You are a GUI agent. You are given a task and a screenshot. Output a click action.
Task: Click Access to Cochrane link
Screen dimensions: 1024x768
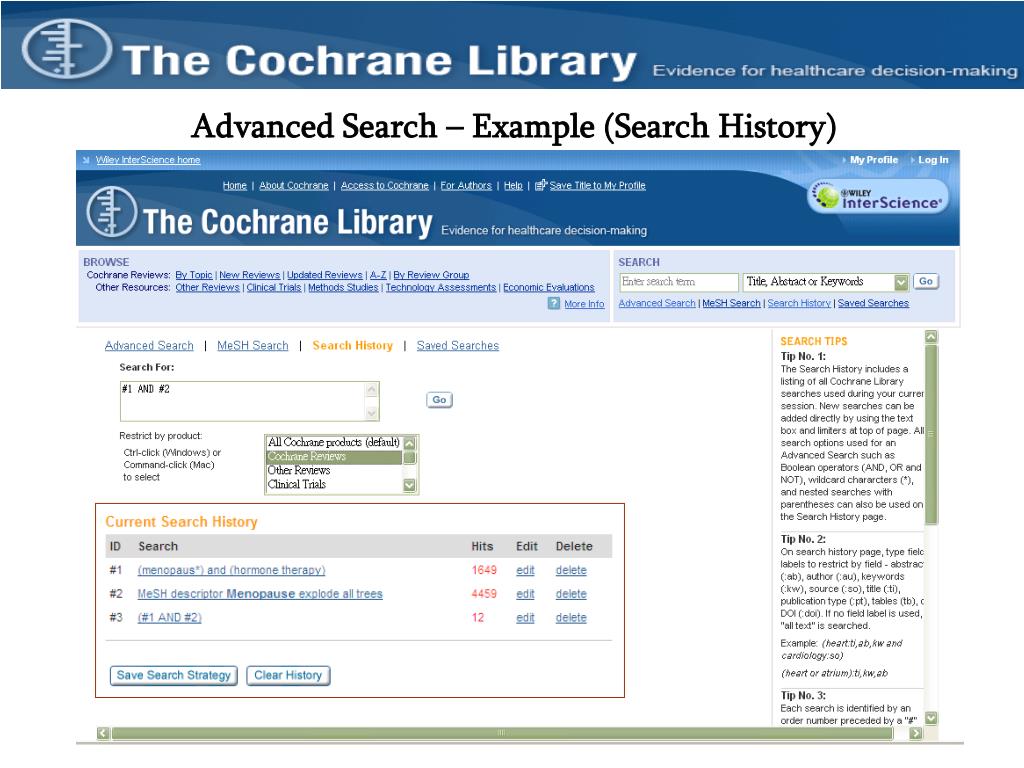(x=385, y=185)
